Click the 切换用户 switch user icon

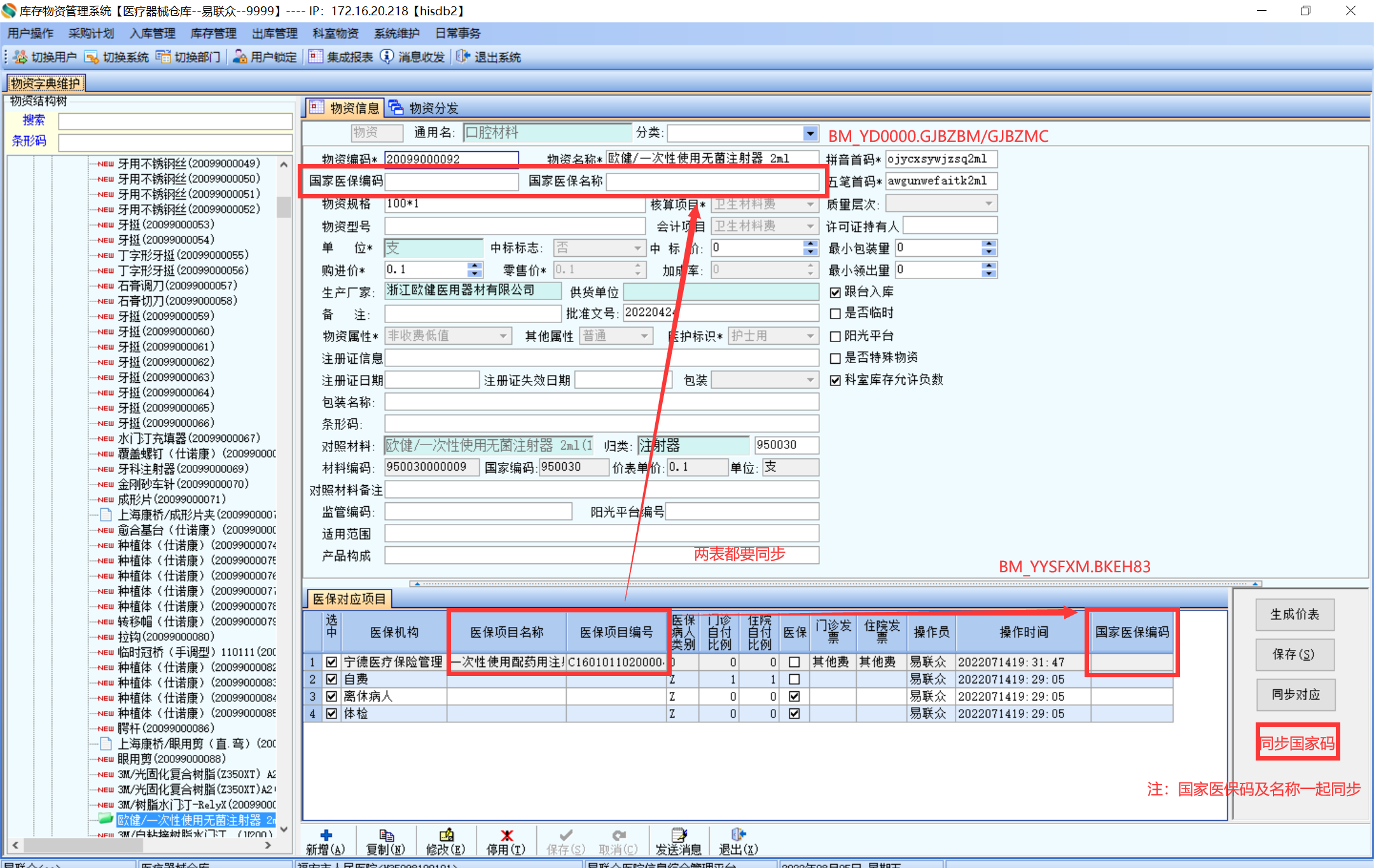[20, 57]
